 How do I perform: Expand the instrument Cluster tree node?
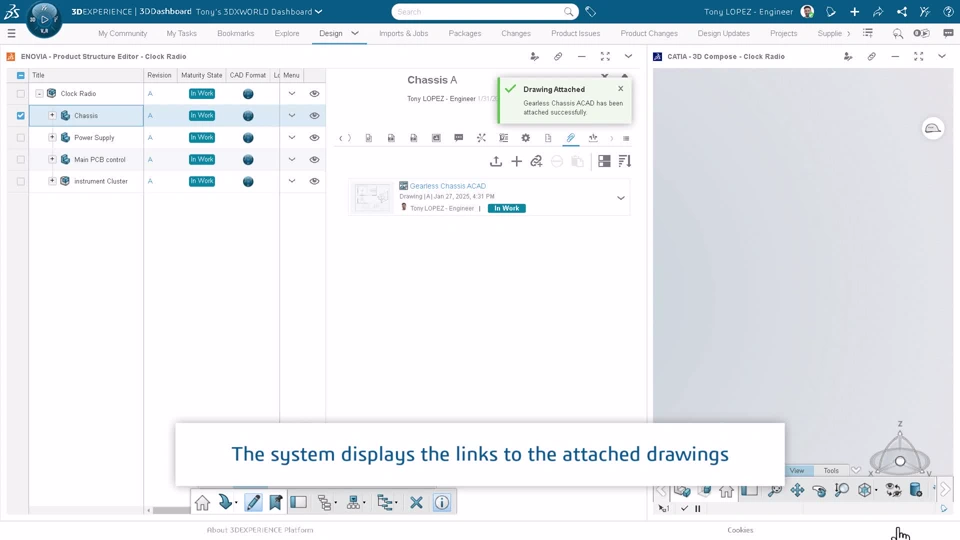(52, 181)
